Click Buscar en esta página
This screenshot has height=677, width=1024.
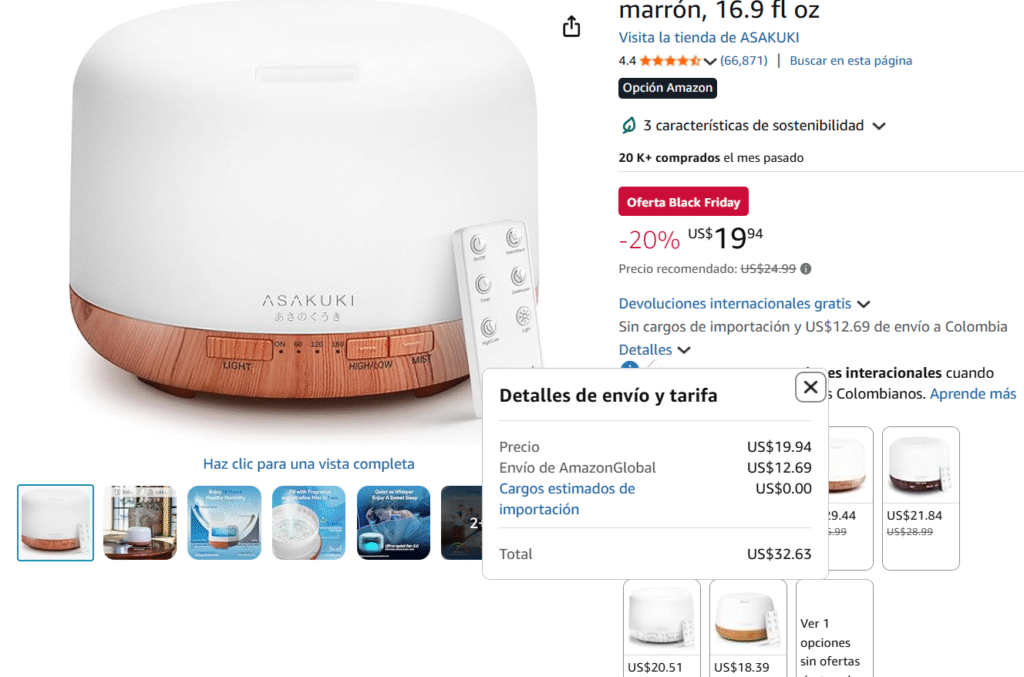point(850,61)
